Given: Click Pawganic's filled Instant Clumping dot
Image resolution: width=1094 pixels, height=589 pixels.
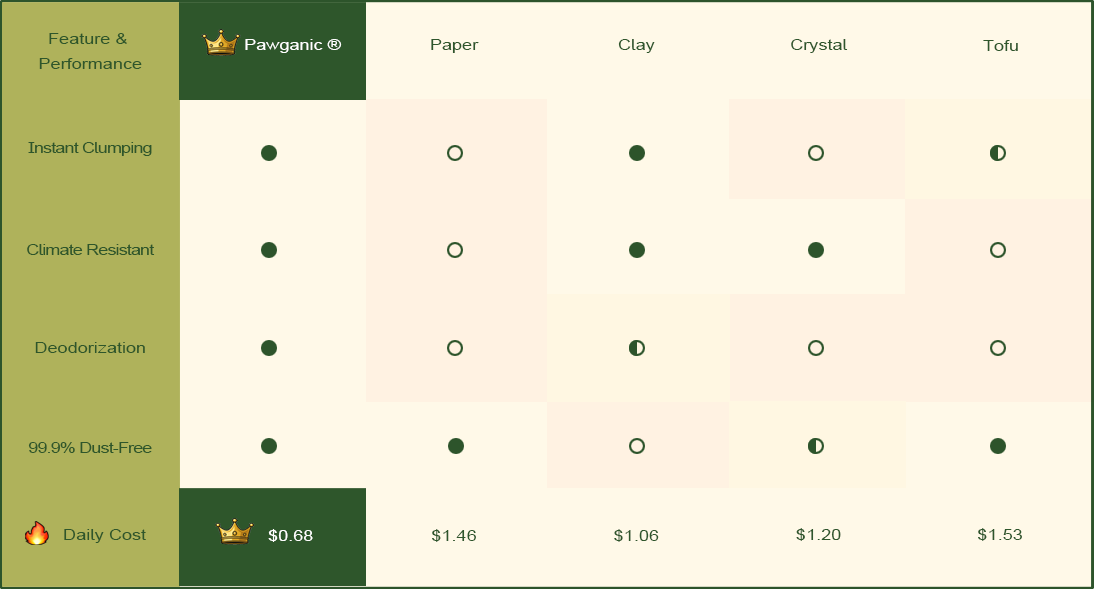Looking at the screenshot, I should pyautogui.click(x=268, y=153).
